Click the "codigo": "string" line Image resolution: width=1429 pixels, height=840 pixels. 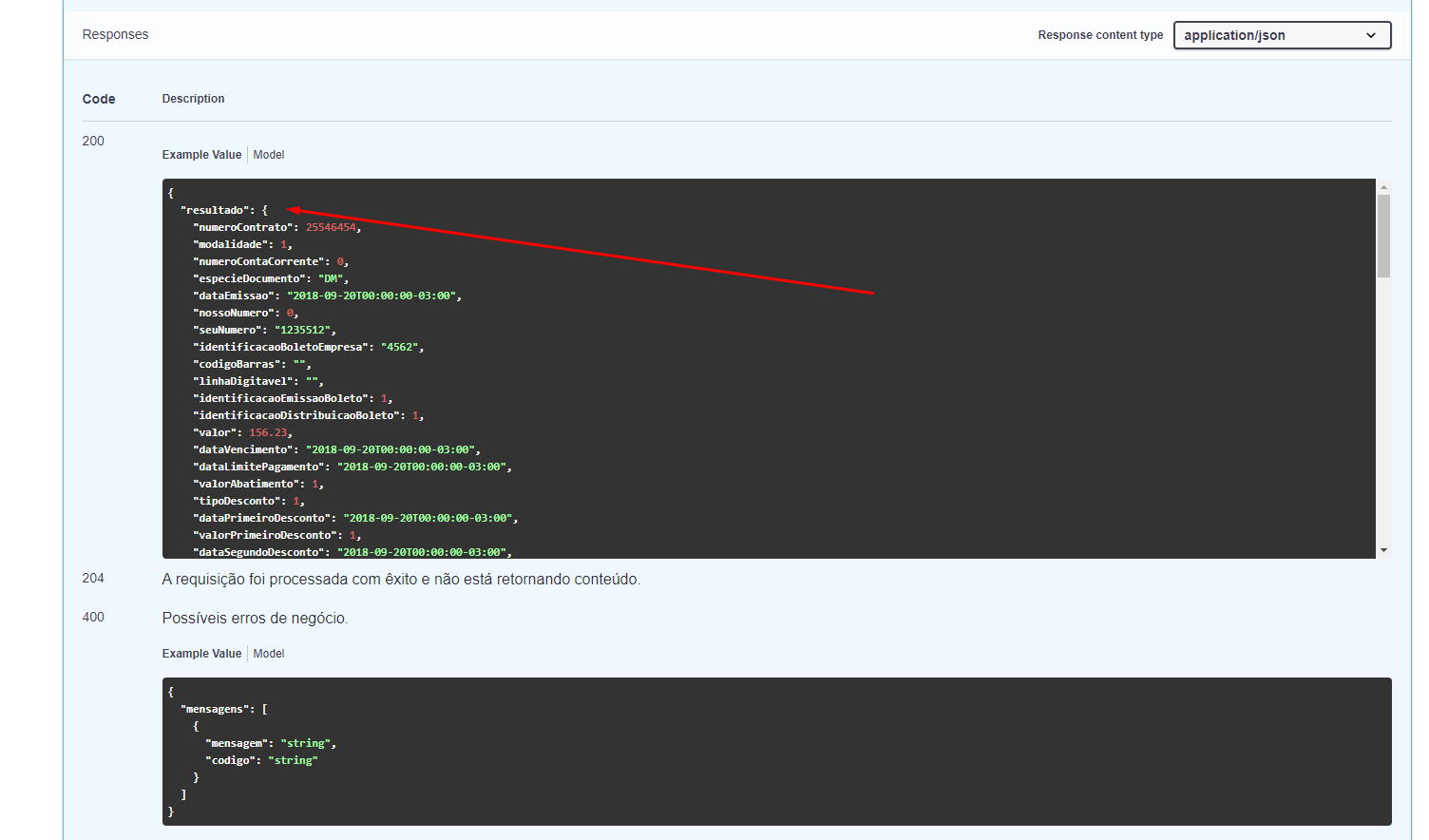(x=261, y=760)
